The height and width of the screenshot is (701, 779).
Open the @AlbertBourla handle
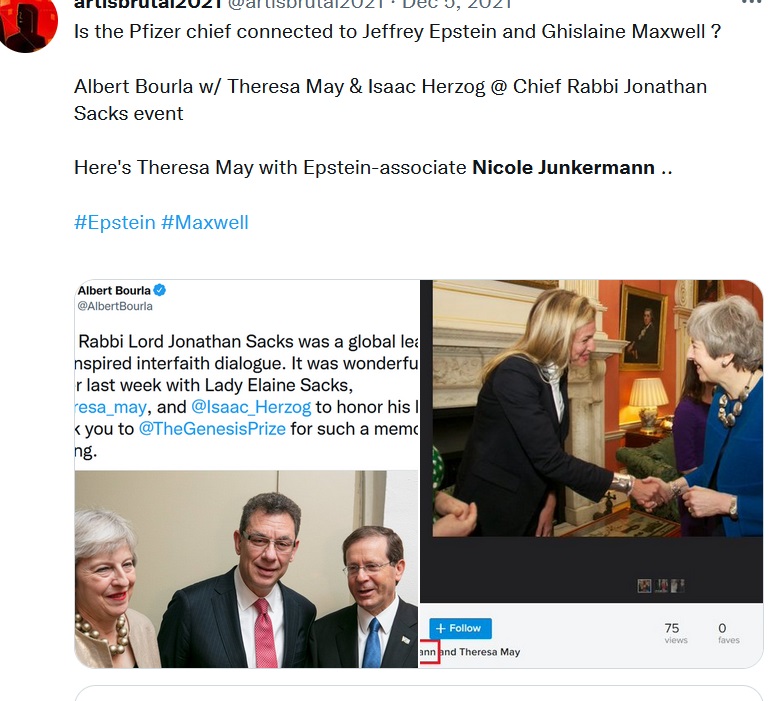click(x=115, y=306)
